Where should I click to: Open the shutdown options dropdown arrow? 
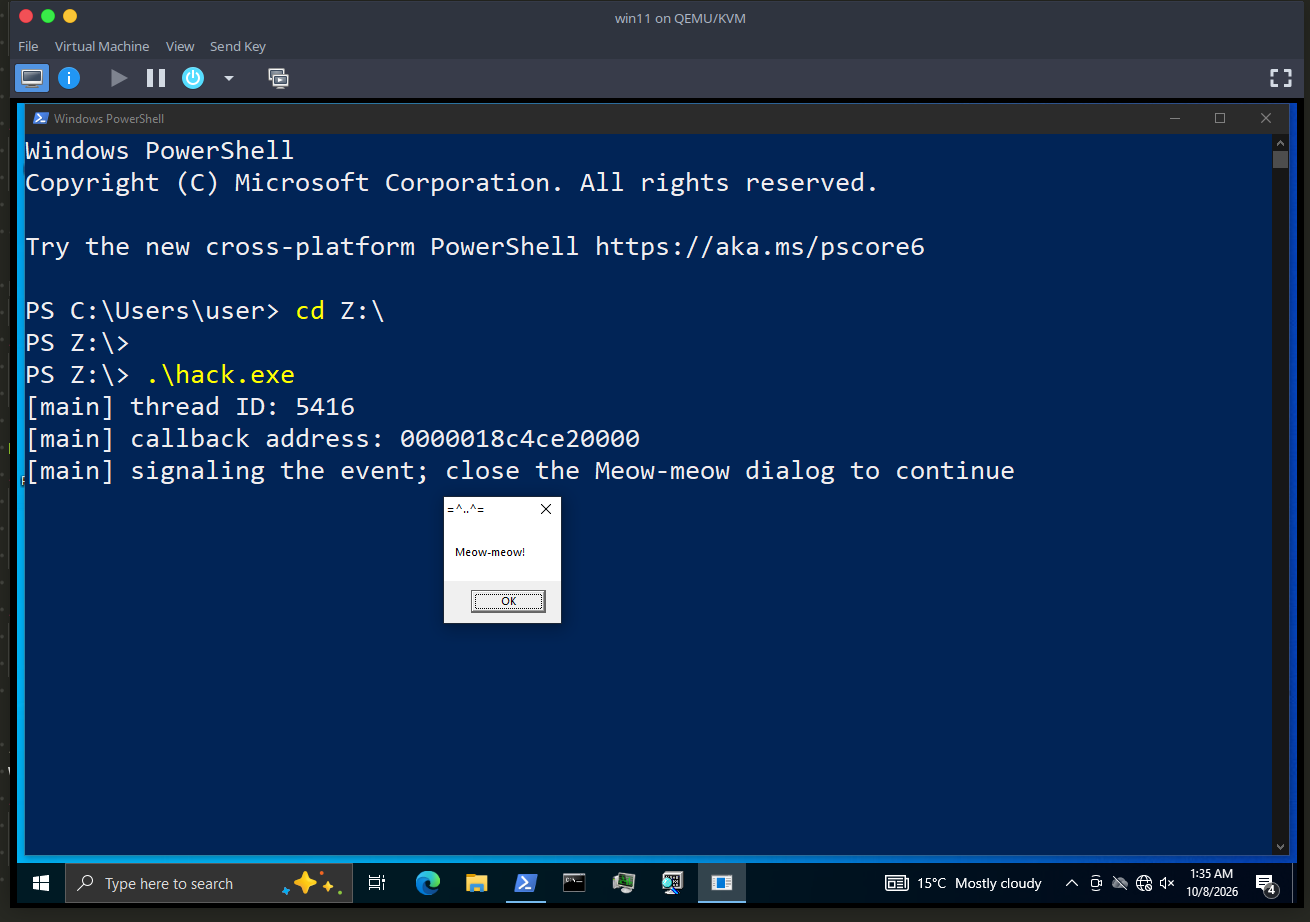pyautogui.click(x=228, y=78)
